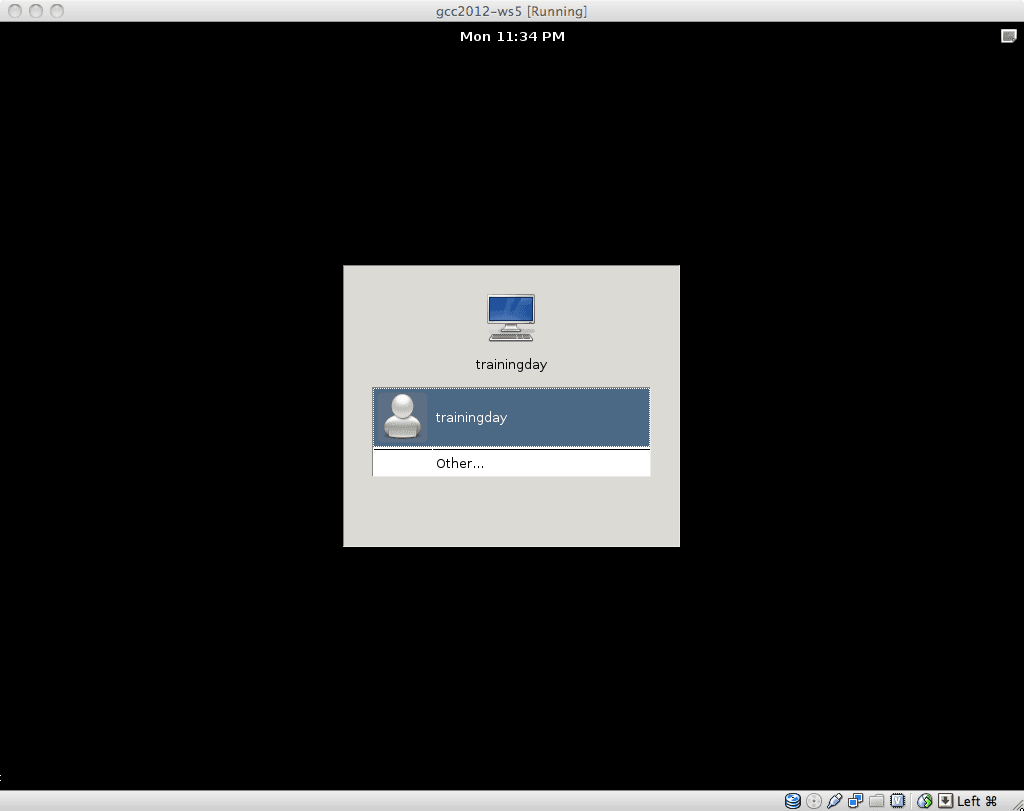Click the gcc2012-ws5 [Running] title bar
Image resolution: width=1024 pixels, height=811 pixels.
coord(514,11)
